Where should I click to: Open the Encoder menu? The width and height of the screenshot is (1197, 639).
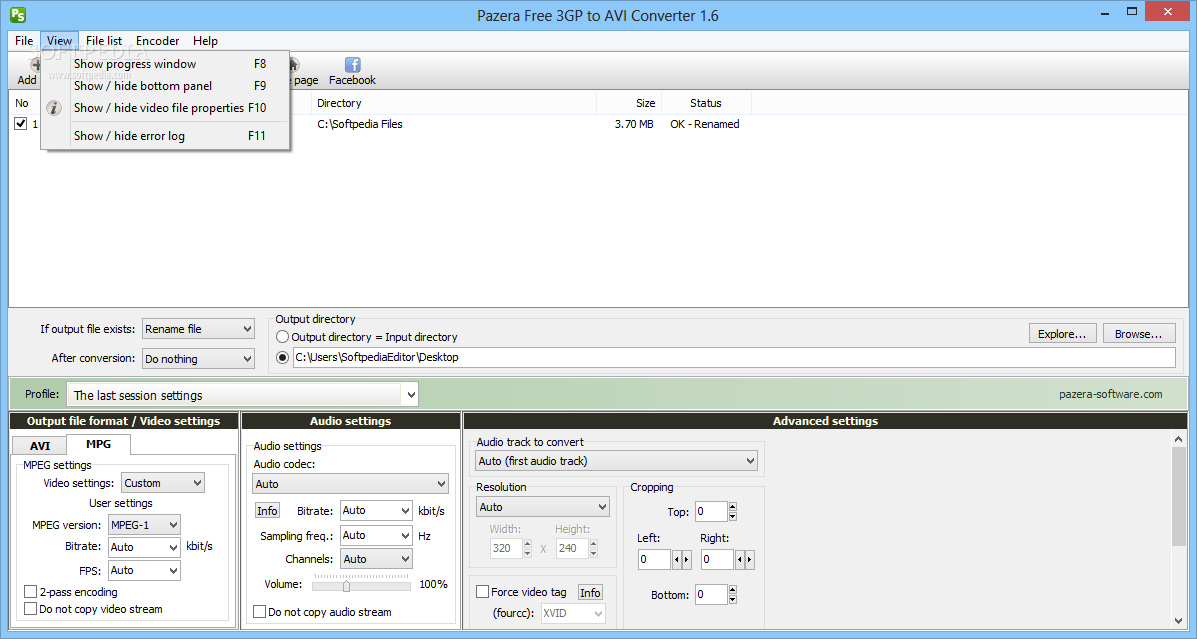point(157,40)
